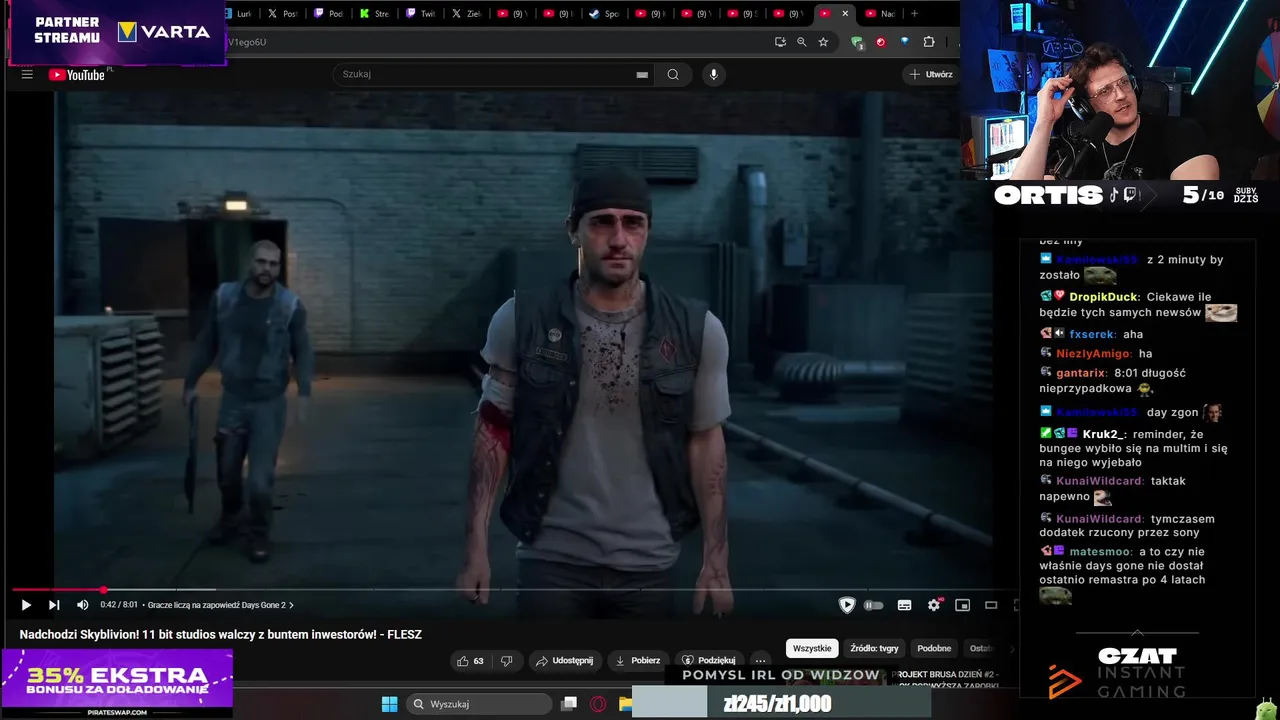Open more actions three-dot menu
Viewport: 1280px width, 720px height.
click(x=760, y=661)
